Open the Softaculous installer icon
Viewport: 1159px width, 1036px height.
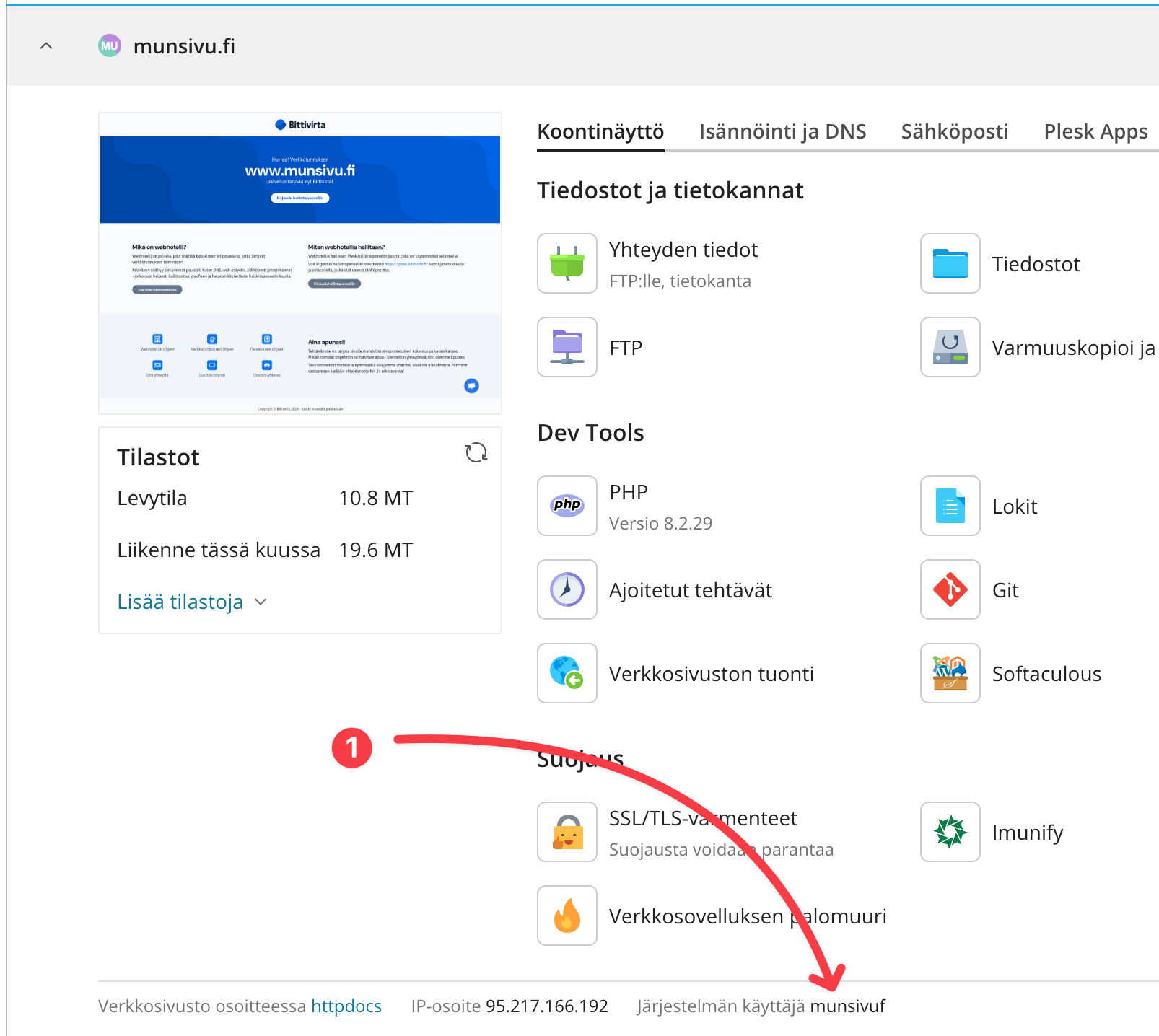tap(950, 673)
